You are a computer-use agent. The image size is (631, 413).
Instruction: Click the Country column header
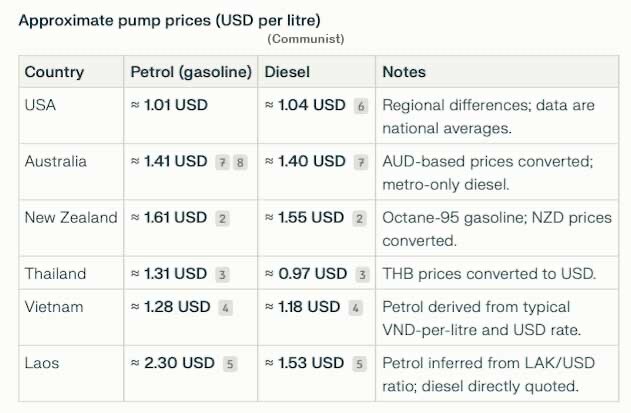pos(54,72)
